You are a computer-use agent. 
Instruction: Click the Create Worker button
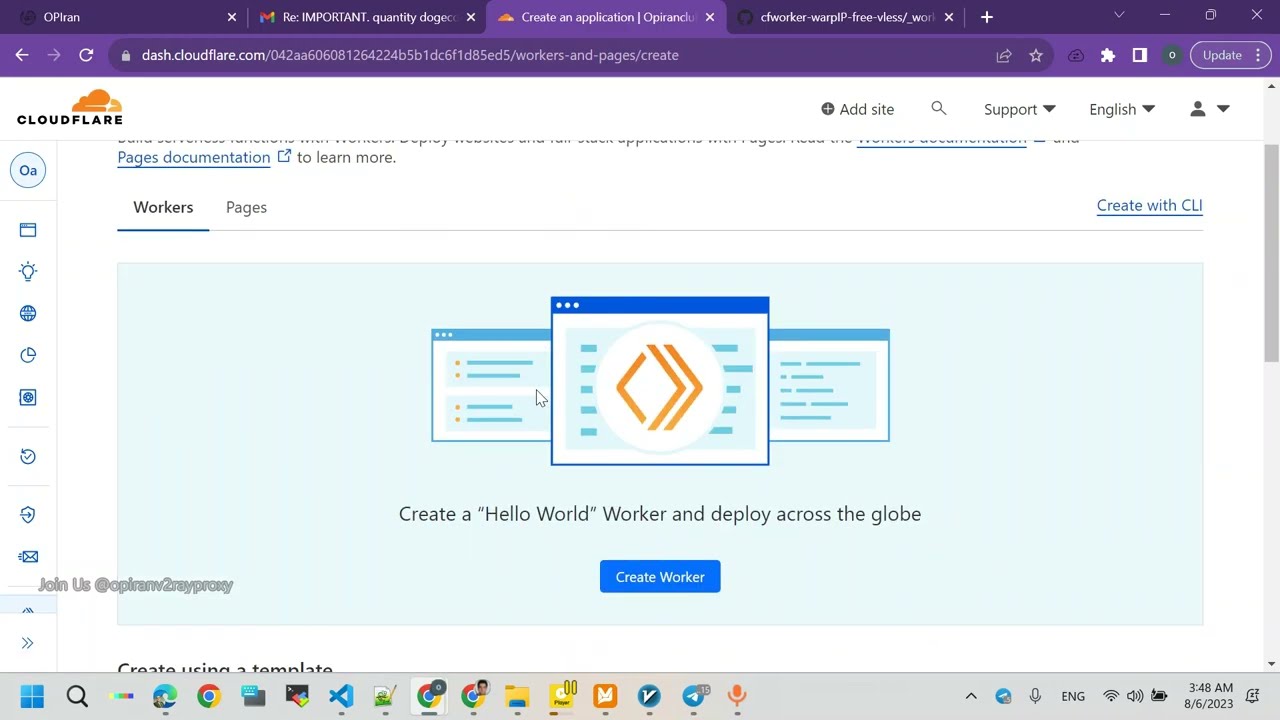660,577
